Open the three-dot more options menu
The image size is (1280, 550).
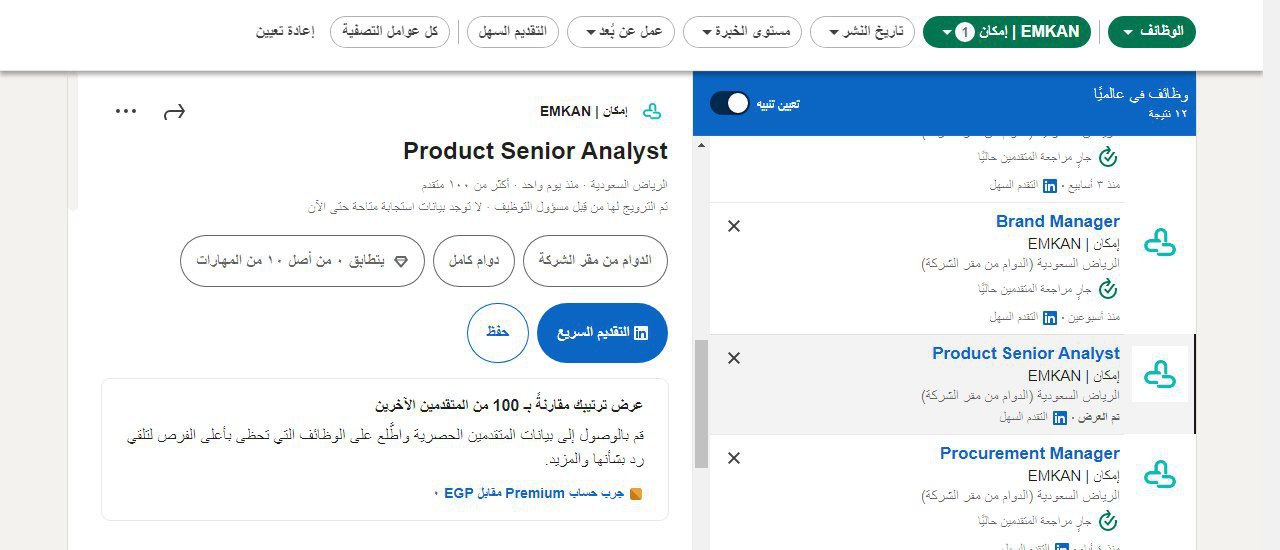pyautogui.click(x=126, y=111)
